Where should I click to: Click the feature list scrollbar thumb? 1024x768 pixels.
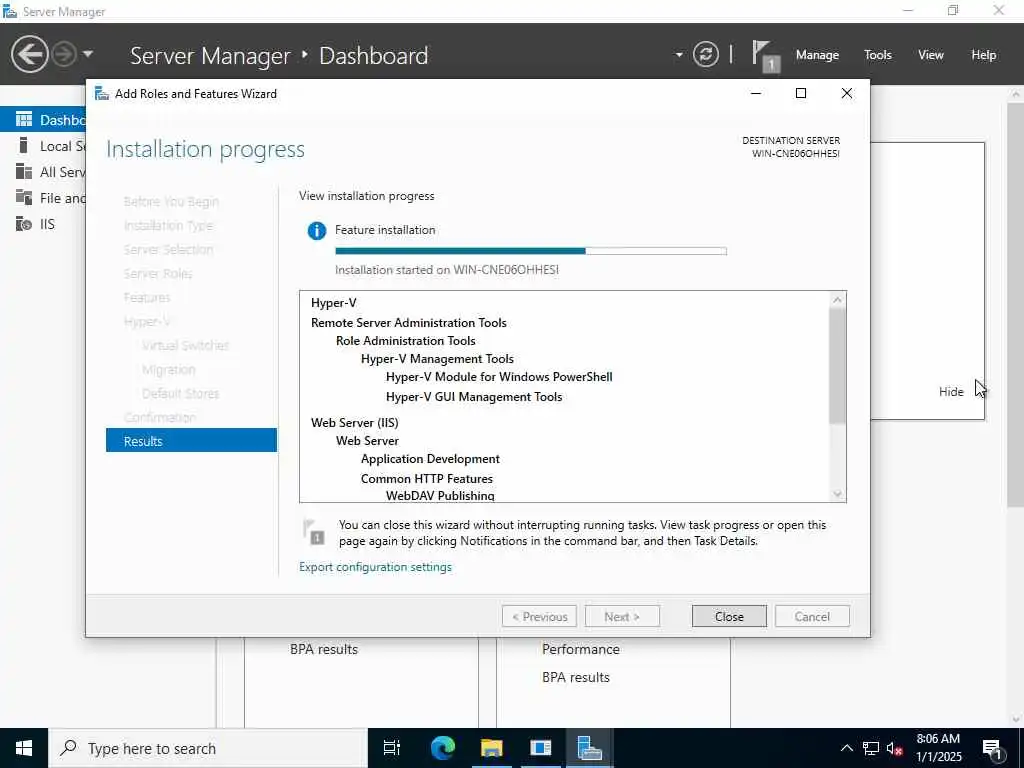[x=837, y=366]
